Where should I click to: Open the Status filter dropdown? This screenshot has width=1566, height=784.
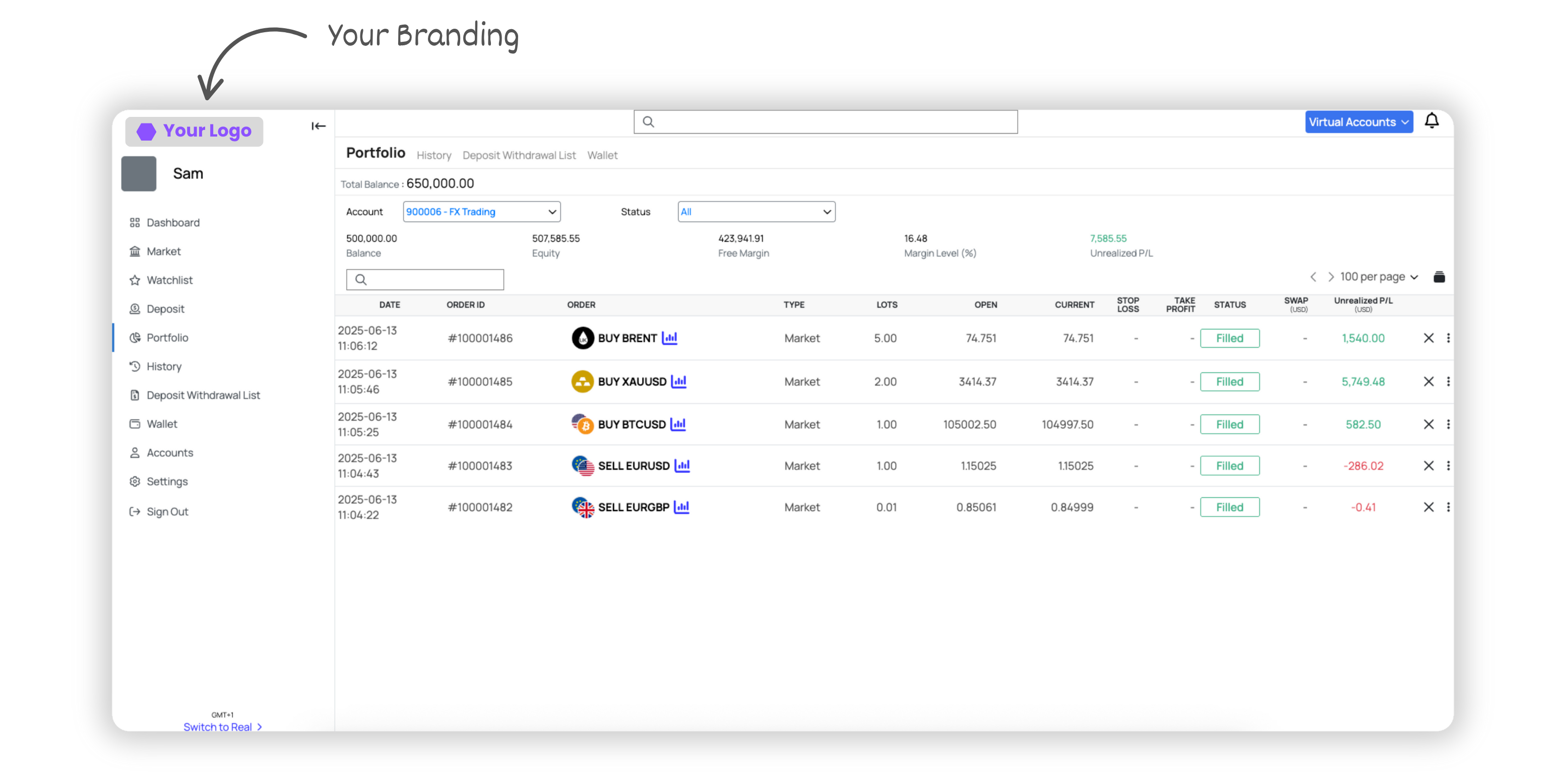click(x=756, y=212)
